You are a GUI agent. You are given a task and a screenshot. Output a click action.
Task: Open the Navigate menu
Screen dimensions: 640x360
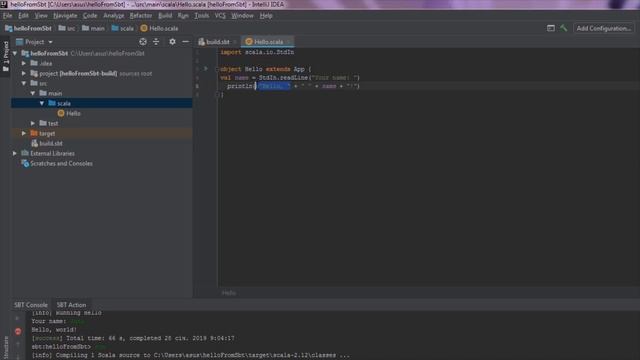tap(65, 16)
